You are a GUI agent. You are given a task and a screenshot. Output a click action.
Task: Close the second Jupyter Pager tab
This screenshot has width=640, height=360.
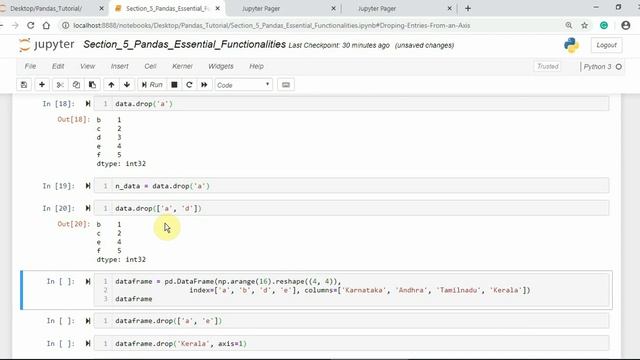pyautogui.click(x=449, y=8)
